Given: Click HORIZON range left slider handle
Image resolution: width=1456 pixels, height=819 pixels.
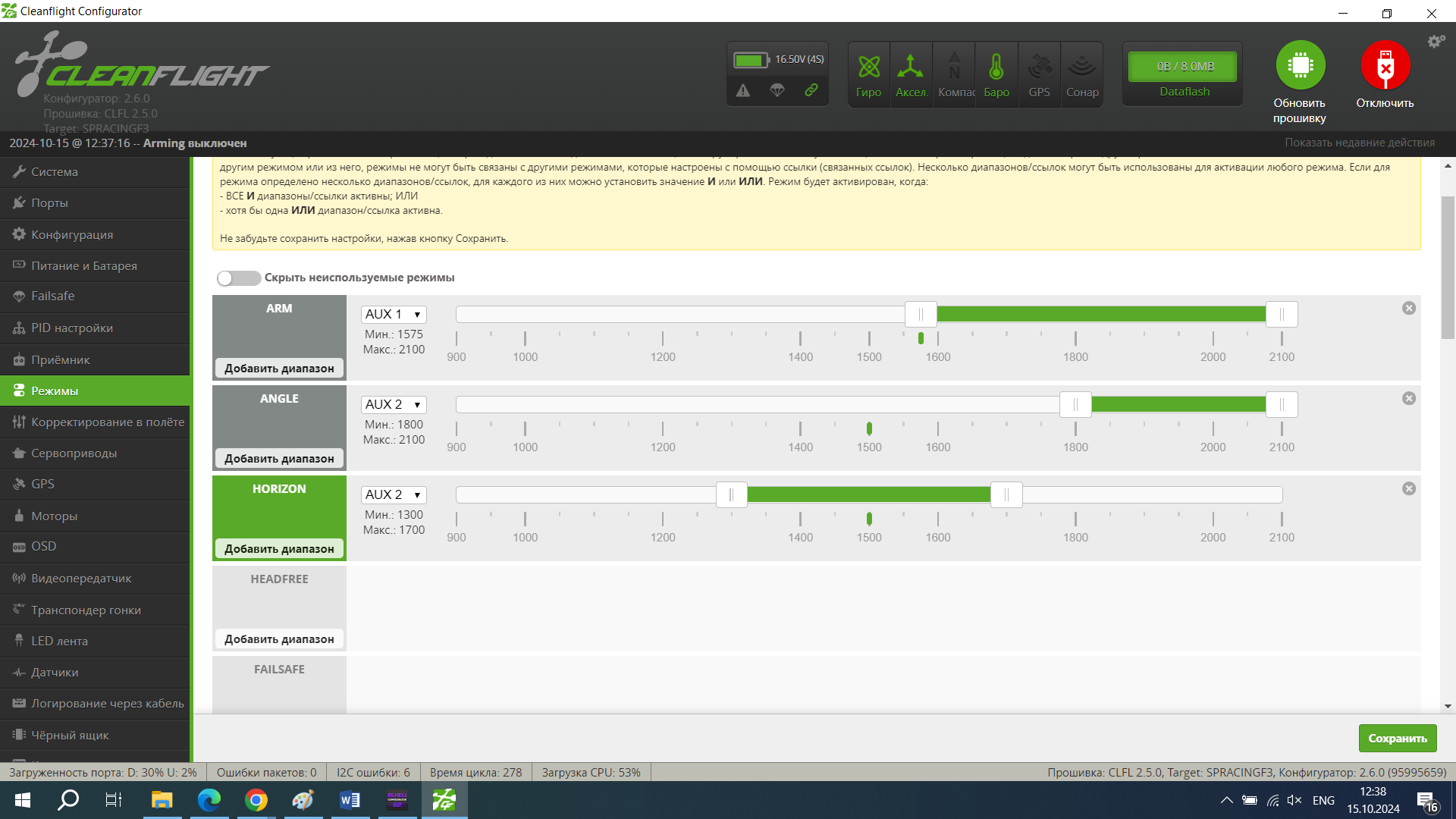Looking at the screenshot, I should tap(731, 495).
